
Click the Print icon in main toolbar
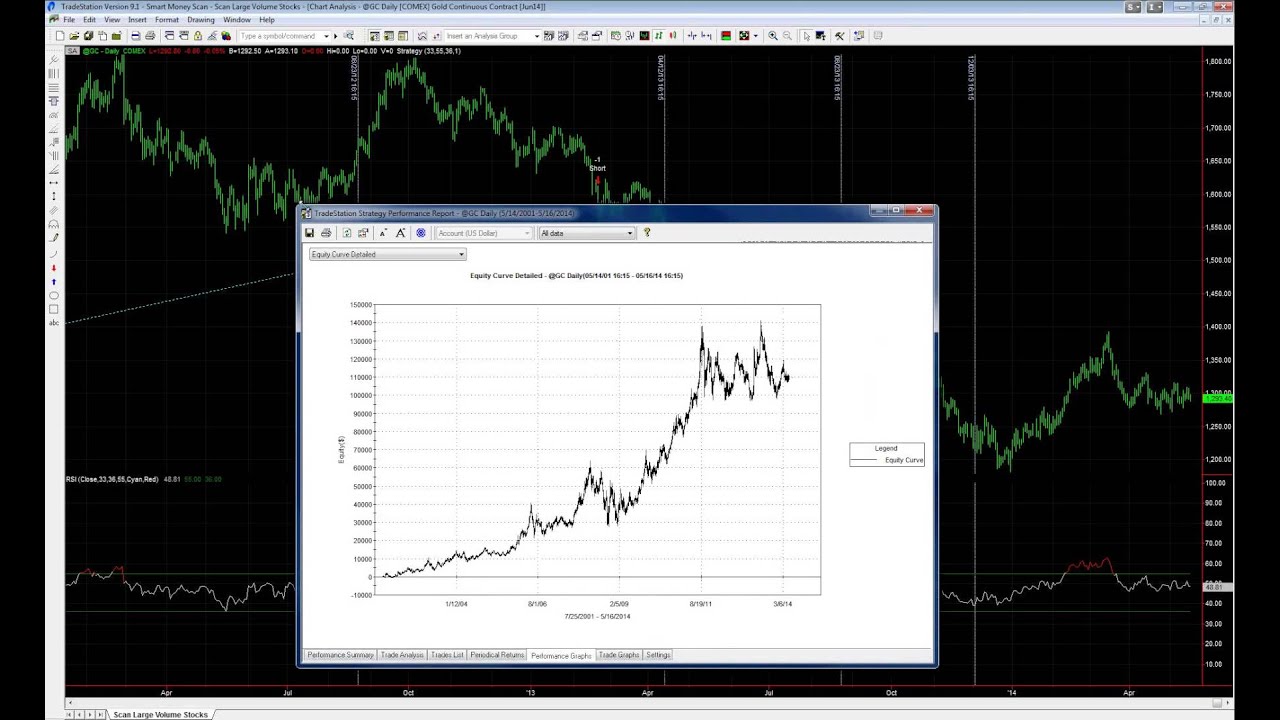pyautogui.click(x=150, y=36)
